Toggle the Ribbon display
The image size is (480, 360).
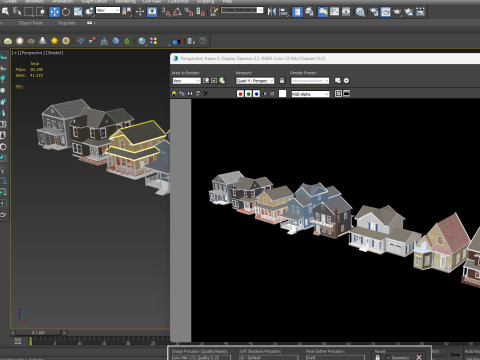323,12
